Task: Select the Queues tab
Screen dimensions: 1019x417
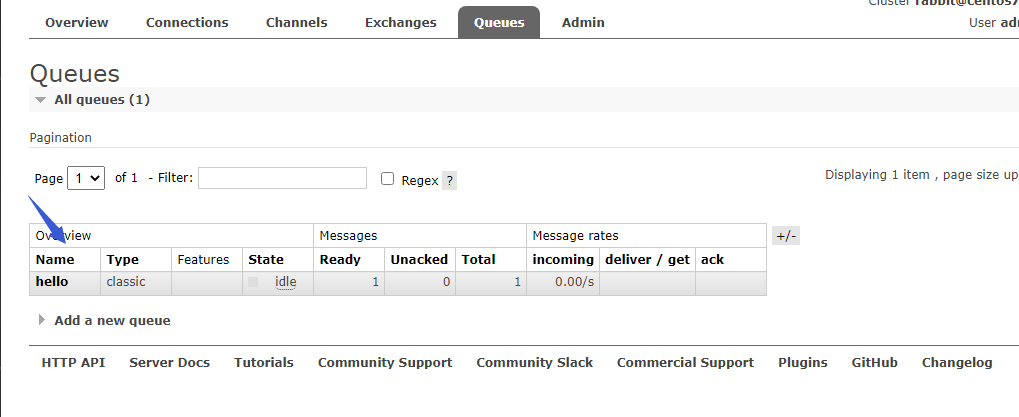Action: [x=499, y=23]
